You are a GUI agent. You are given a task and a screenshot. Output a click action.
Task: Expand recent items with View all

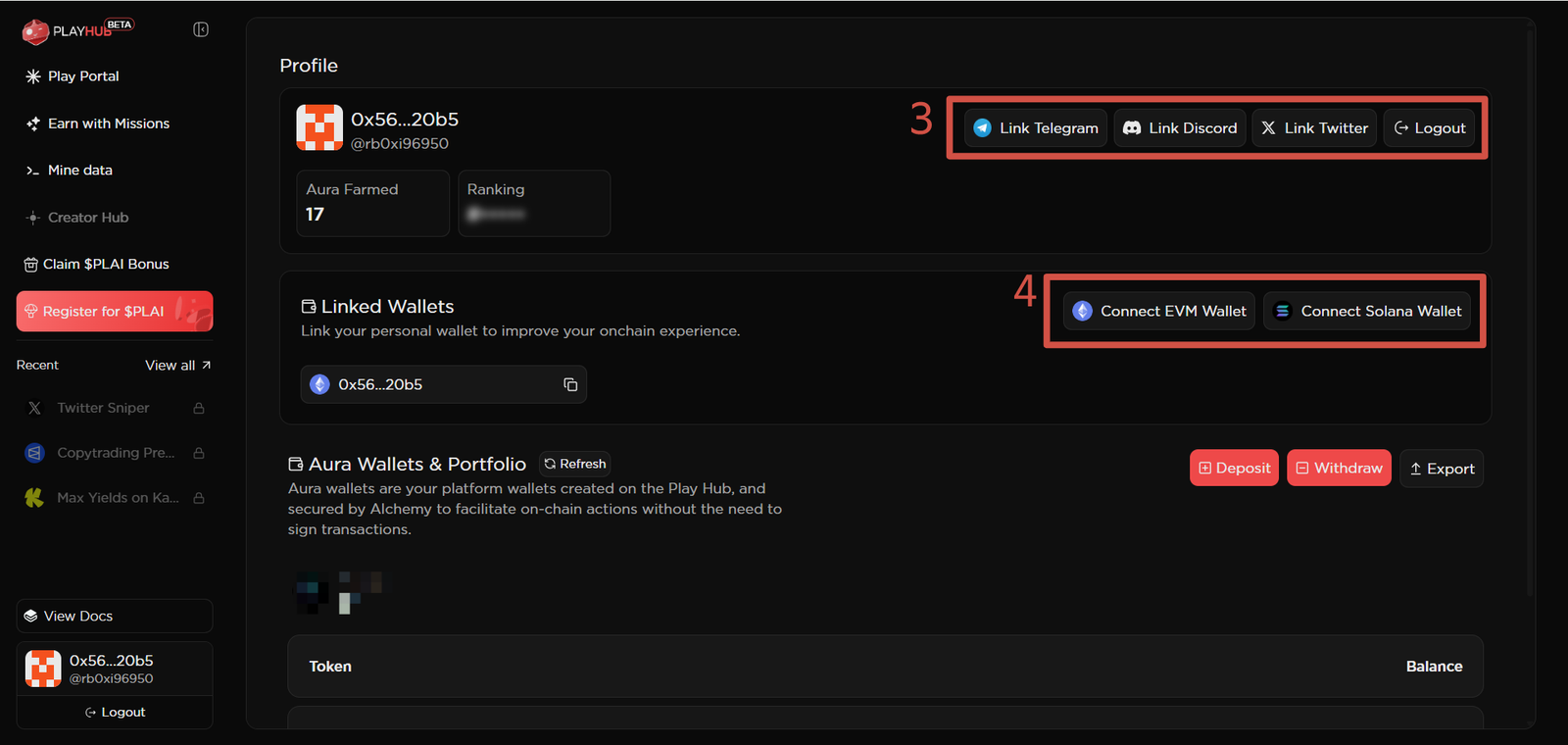pyautogui.click(x=177, y=365)
